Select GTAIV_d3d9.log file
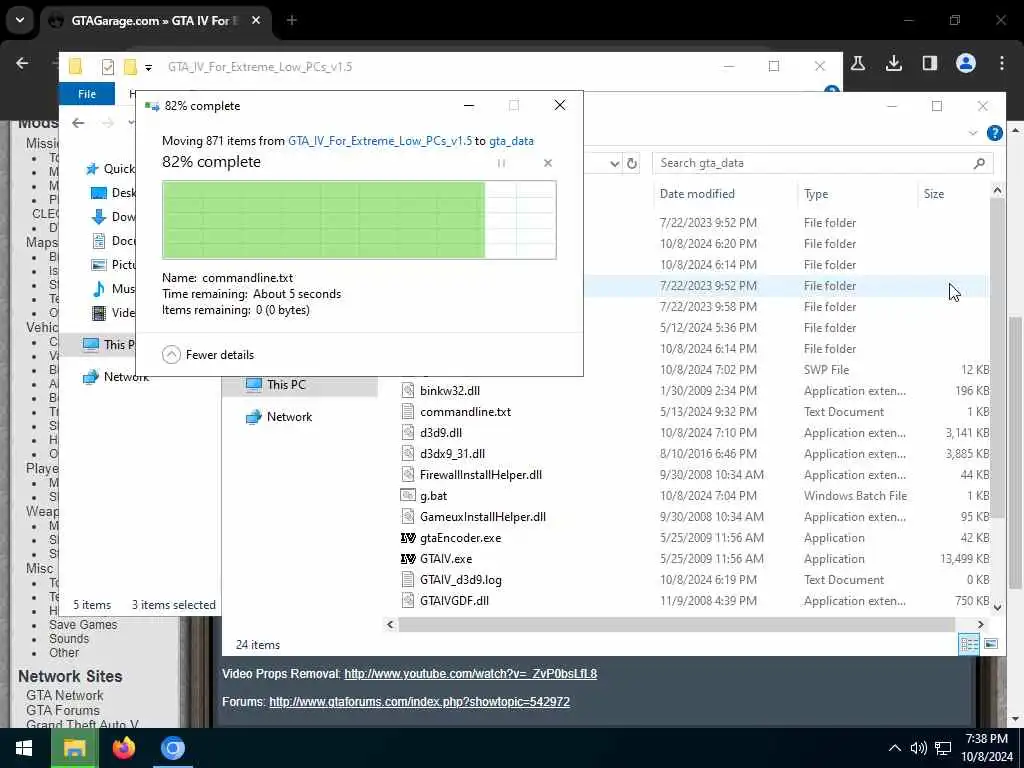Image resolution: width=1024 pixels, height=768 pixels. (x=460, y=580)
